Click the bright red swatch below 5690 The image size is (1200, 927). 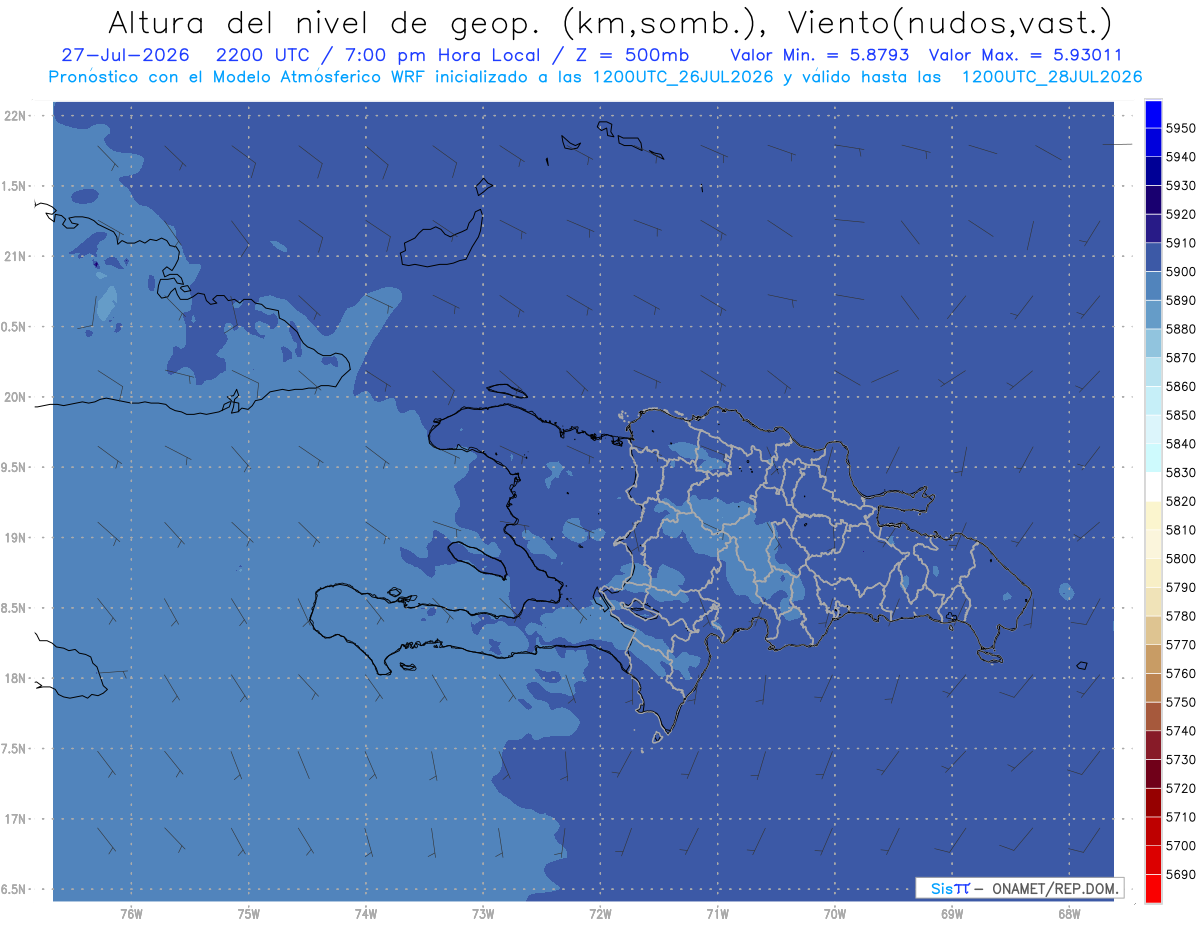pos(1152,888)
